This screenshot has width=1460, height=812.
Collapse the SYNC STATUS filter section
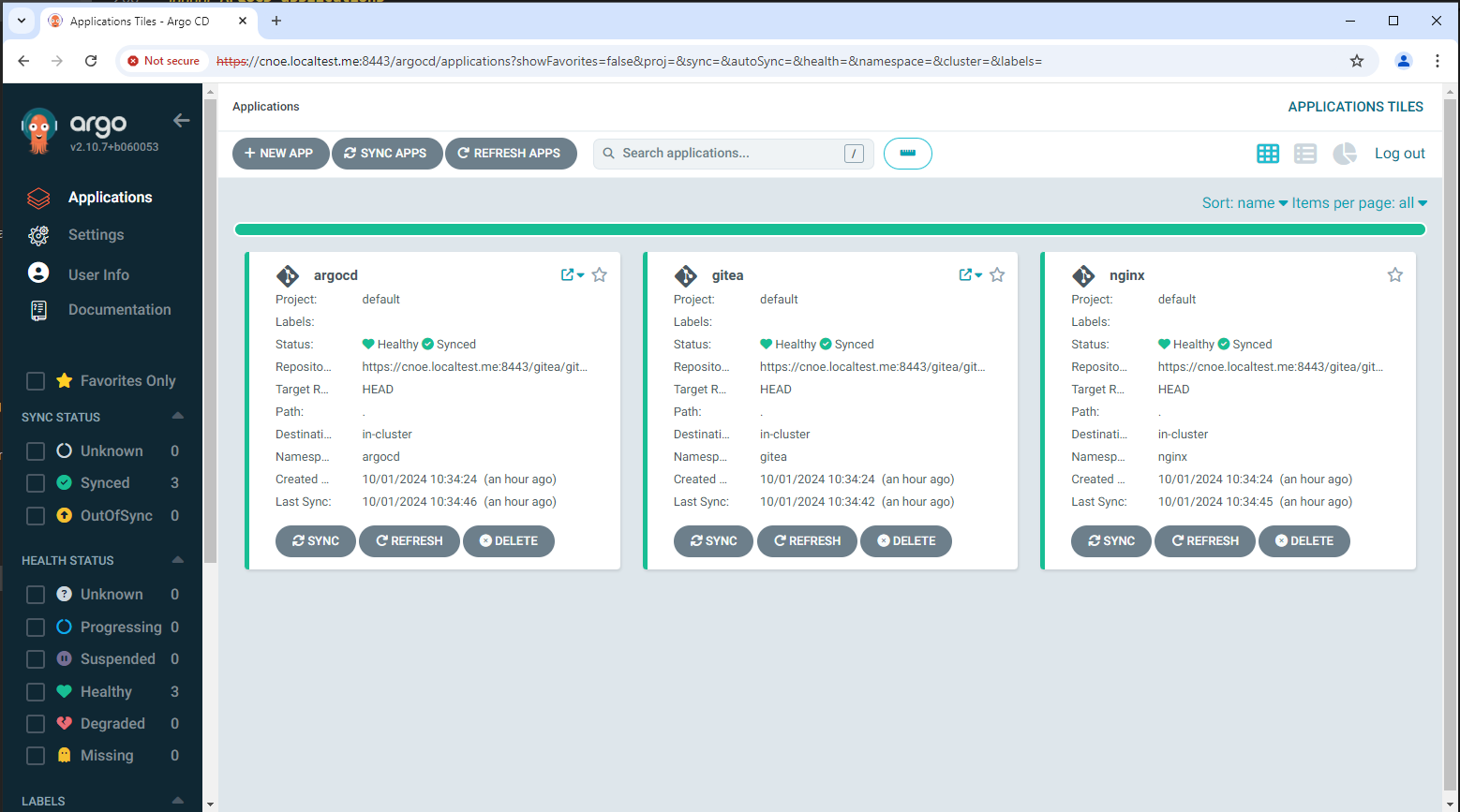click(177, 417)
